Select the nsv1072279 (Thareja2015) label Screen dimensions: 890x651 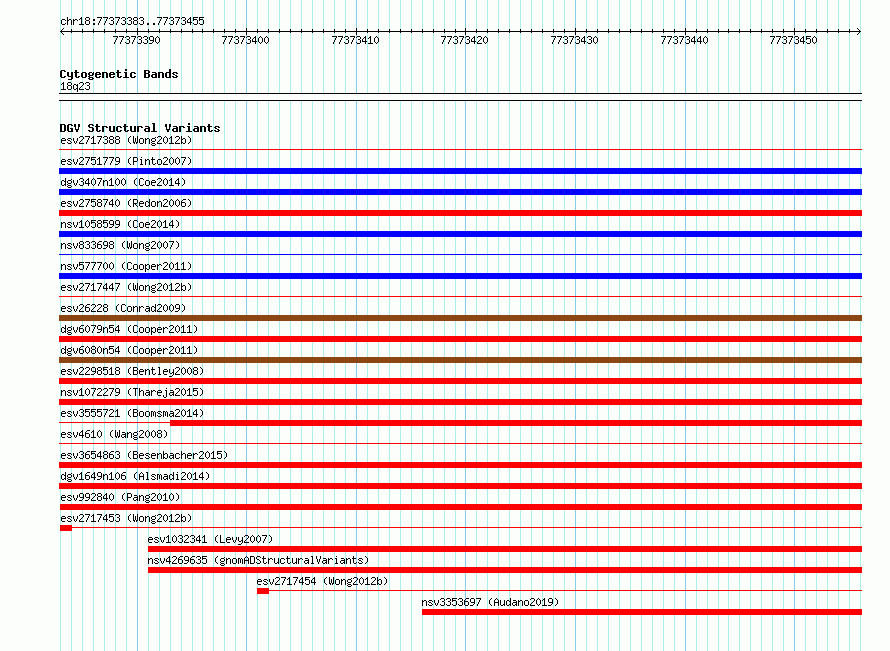click(x=132, y=392)
